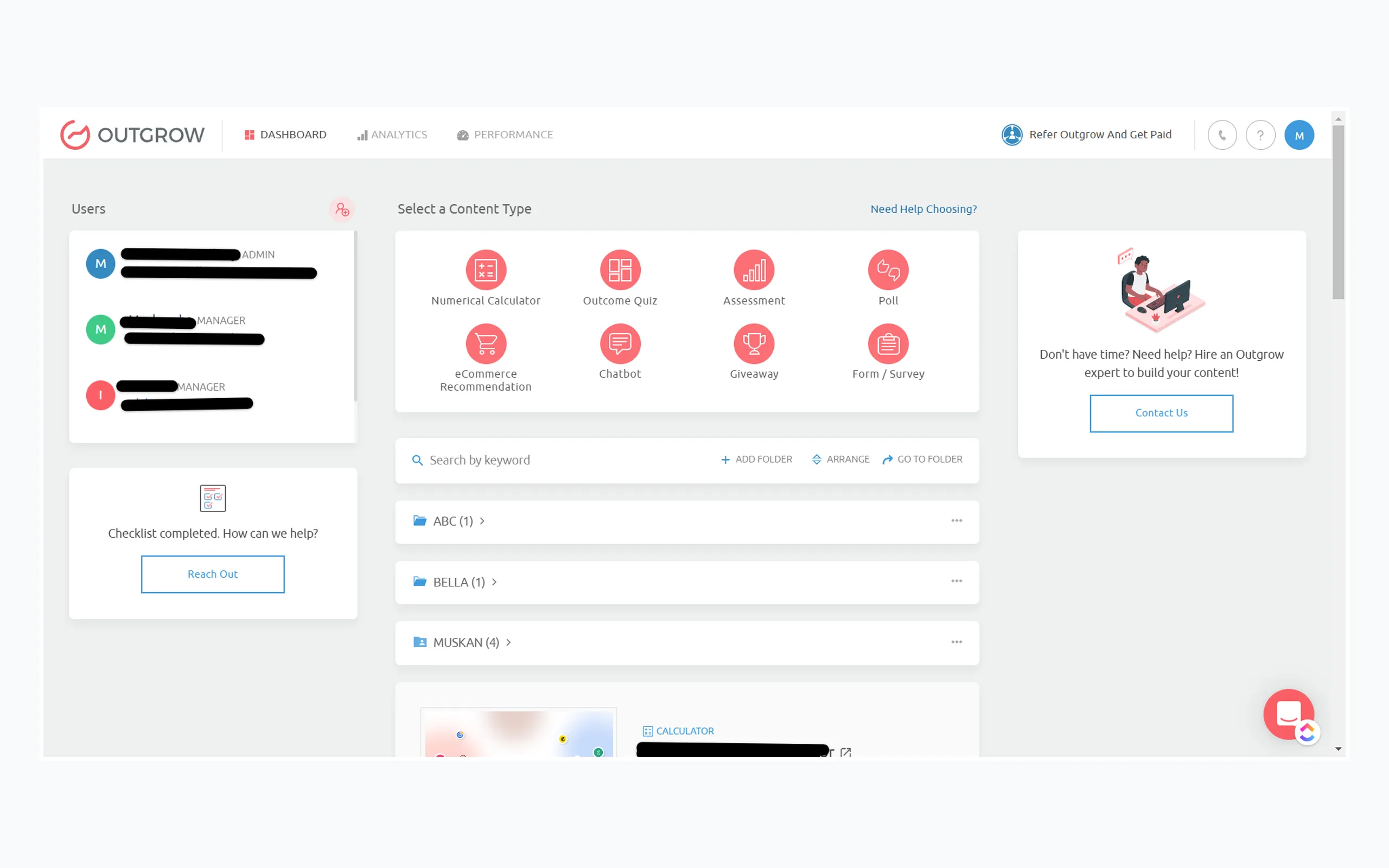Go to the Performance tab
Viewport: 1389px width, 868px height.
point(505,135)
